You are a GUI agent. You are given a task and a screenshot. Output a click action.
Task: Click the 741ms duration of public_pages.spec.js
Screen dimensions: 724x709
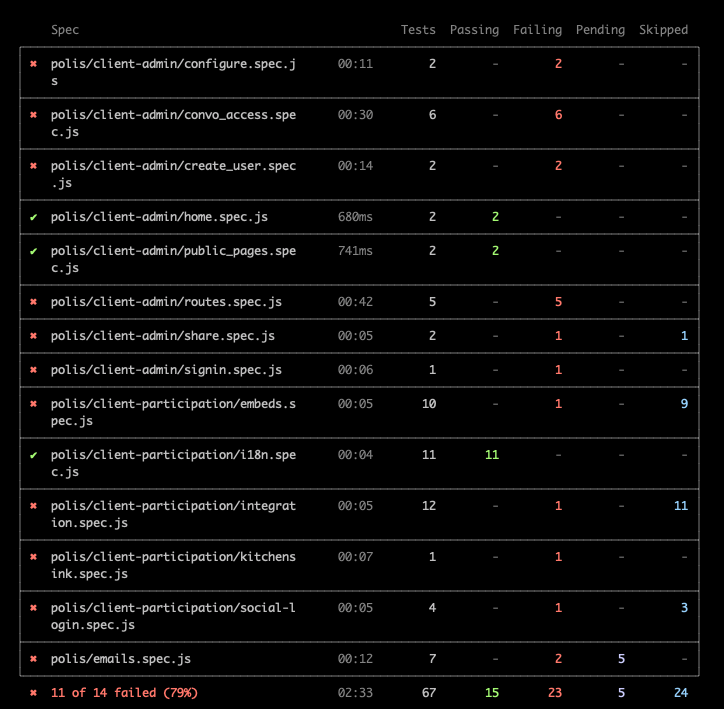tap(355, 251)
